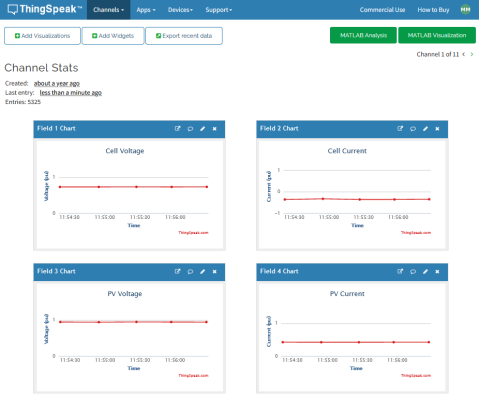Image resolution: width=479 pixels, height=396 pixels.
Task: Click the PV Current chart title
Action: (347, 294)
